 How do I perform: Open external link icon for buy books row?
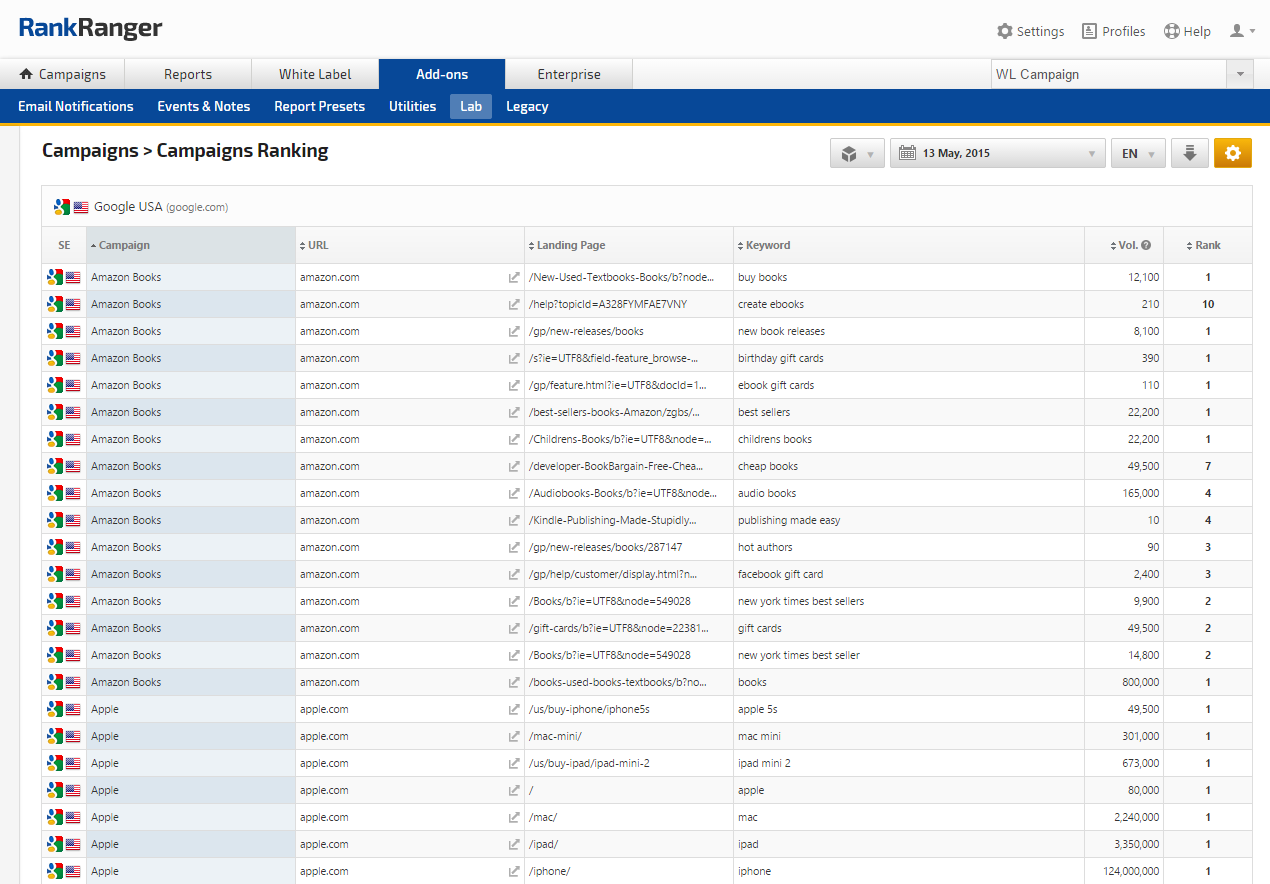pyautogui.click(x=514, y=278)
